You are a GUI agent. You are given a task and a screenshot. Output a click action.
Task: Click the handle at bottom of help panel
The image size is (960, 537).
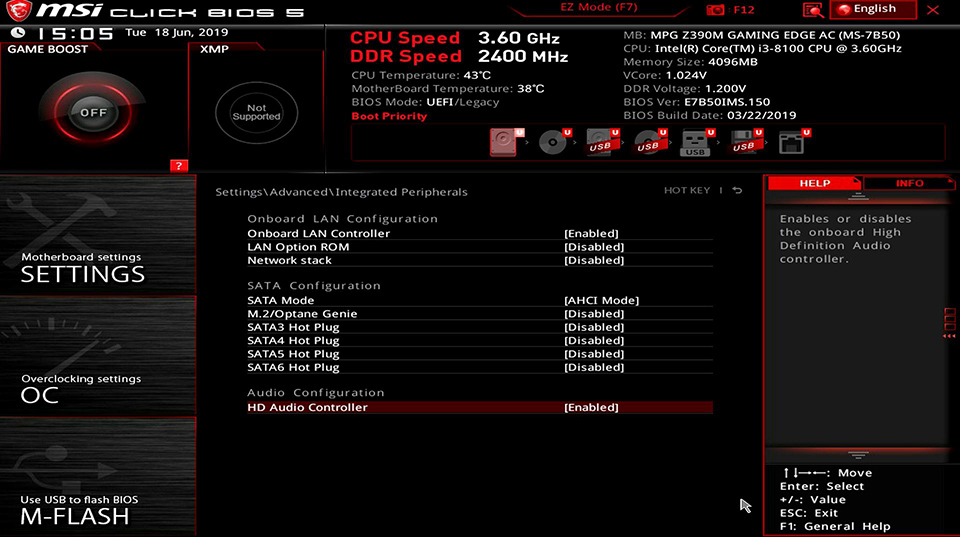tap(858, 454)
